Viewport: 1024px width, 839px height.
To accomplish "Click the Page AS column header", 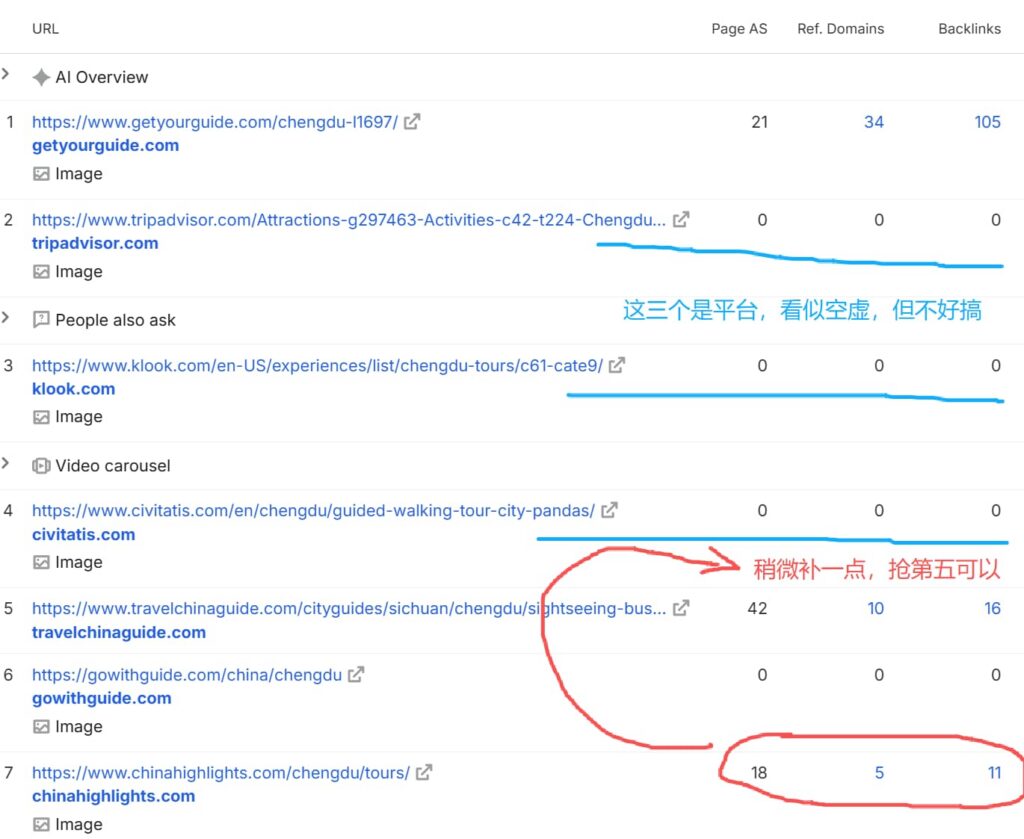I will point(739,29).
